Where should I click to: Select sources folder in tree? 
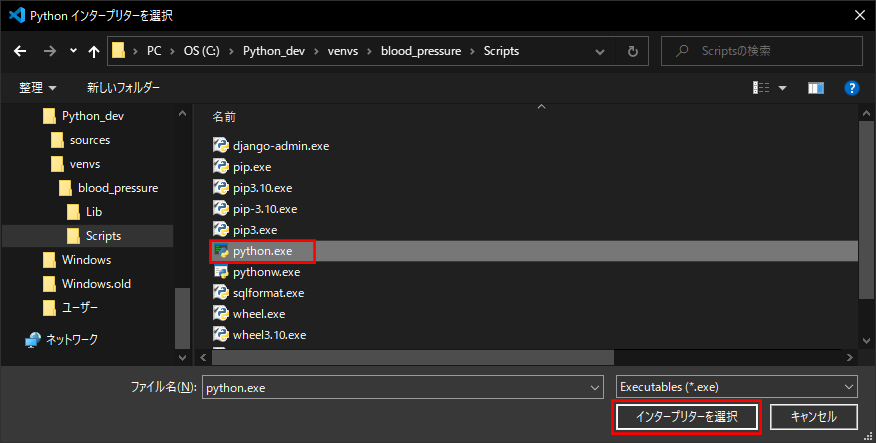point(89,140)
